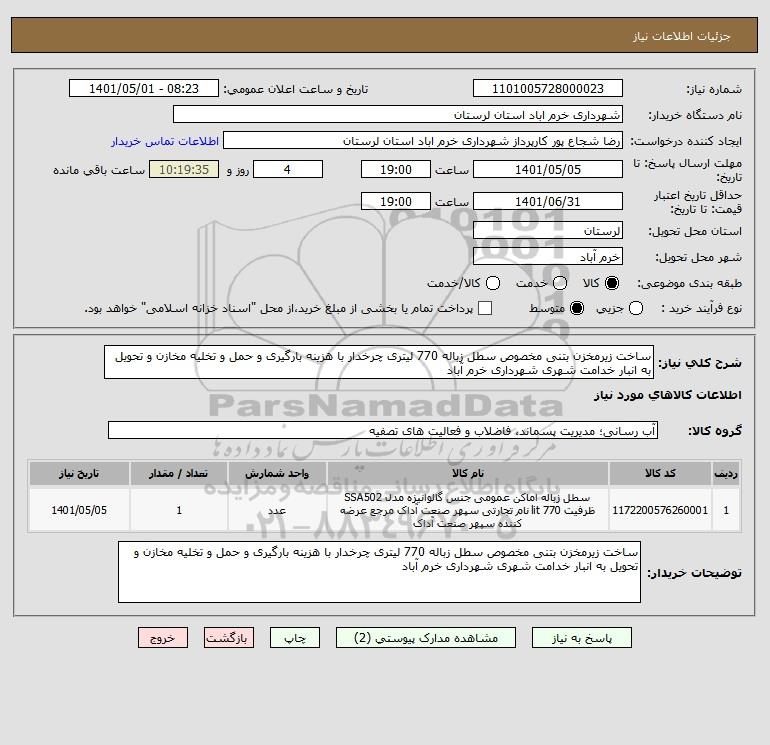Click the خروج exit button
The width and height of the screenshot is (770, 745).
(163, 638)
